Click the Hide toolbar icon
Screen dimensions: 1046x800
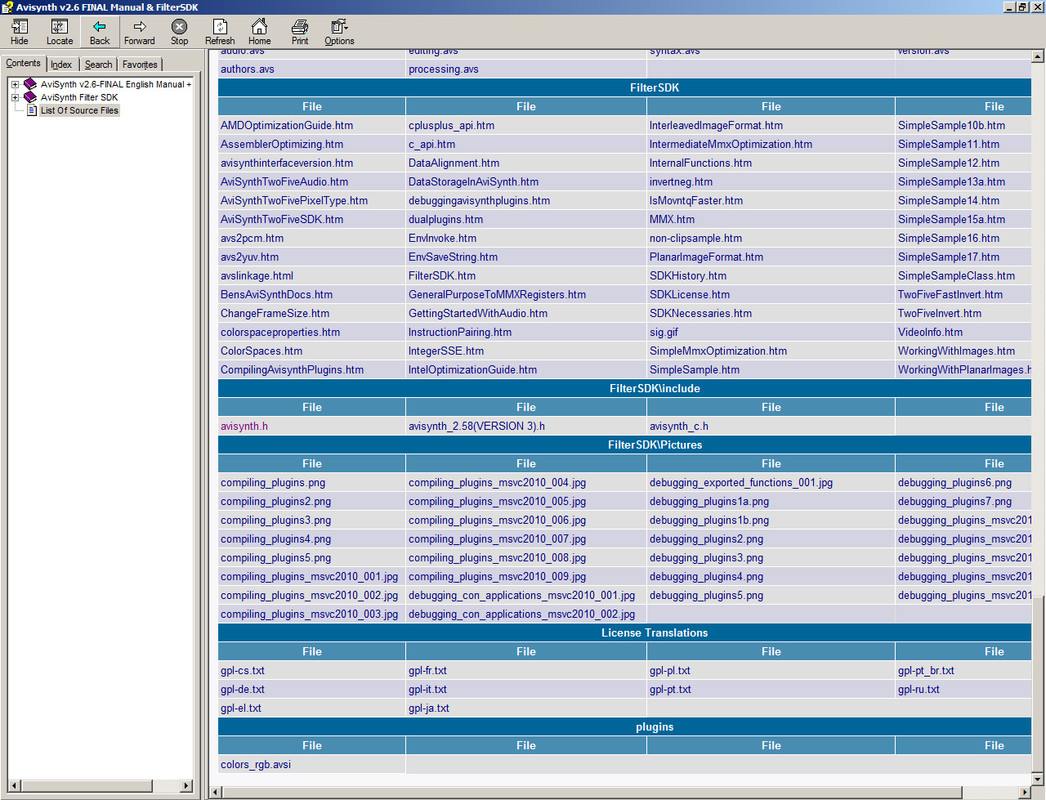tap(19, 27)
